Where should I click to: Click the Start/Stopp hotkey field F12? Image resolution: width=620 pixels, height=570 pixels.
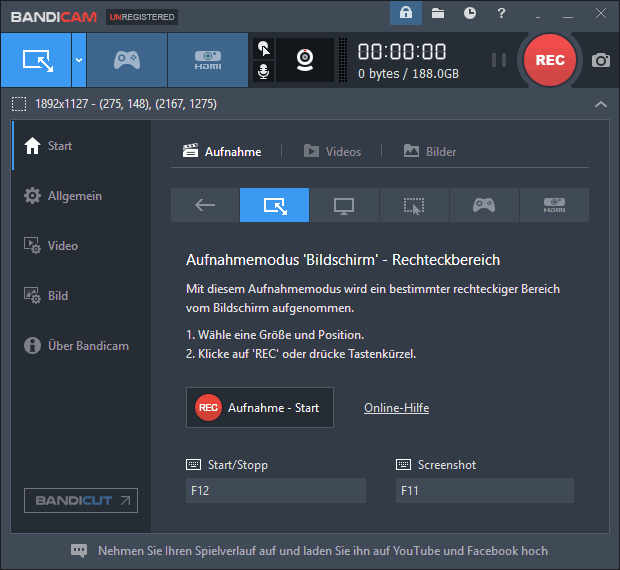276,491
